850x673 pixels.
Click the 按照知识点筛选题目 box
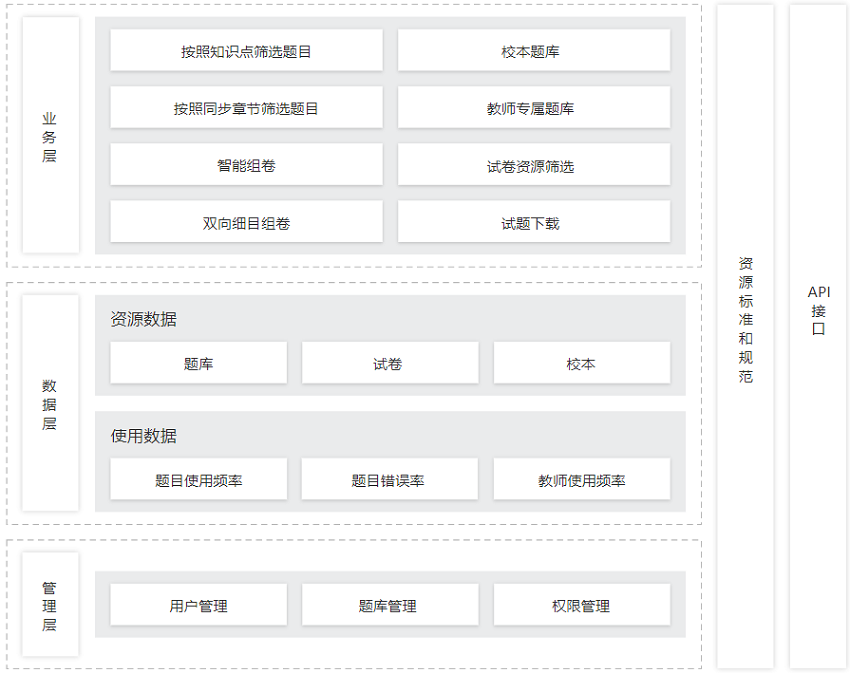246,50
